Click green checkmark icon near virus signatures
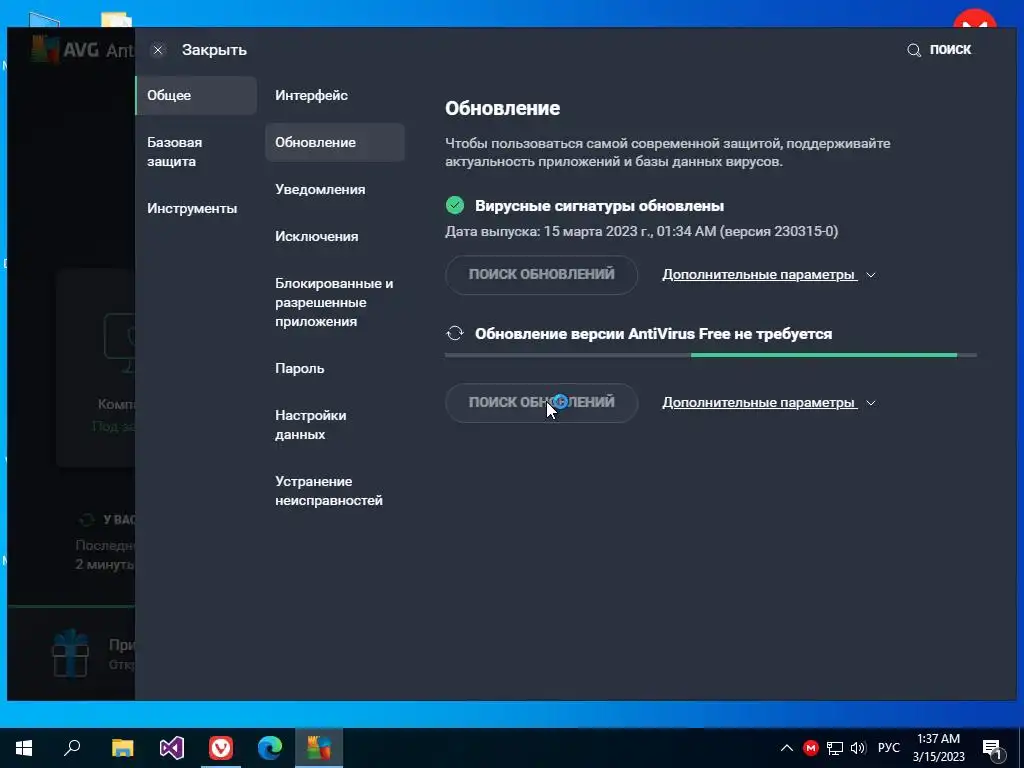 (x=455, y=205)
